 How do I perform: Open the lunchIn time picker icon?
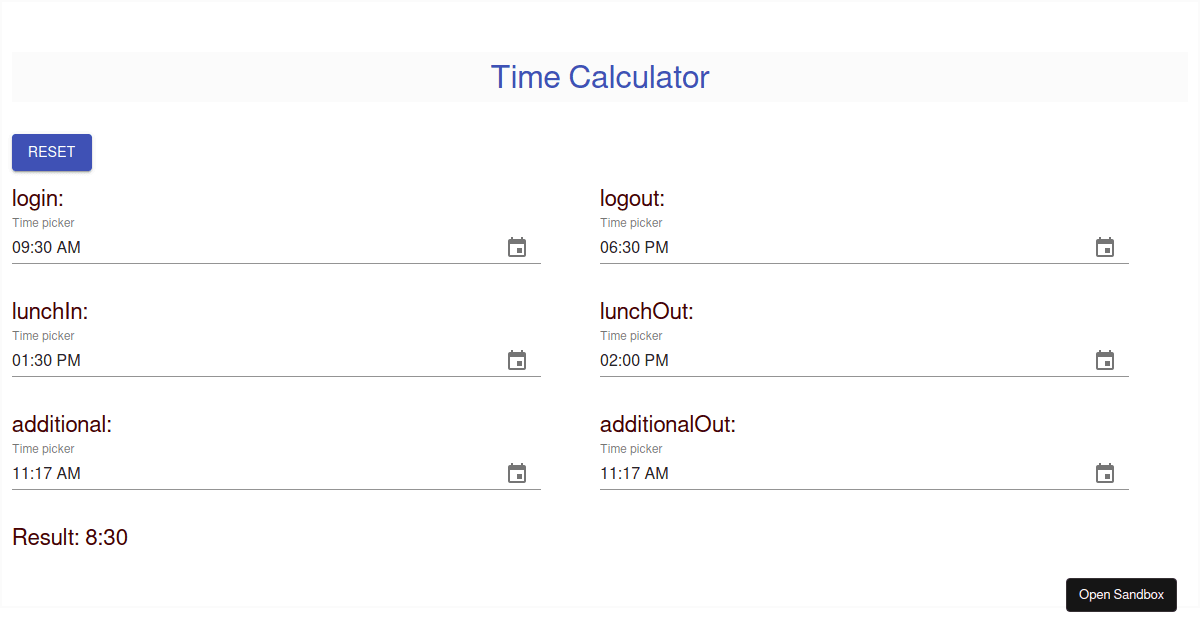coord(517,360)
